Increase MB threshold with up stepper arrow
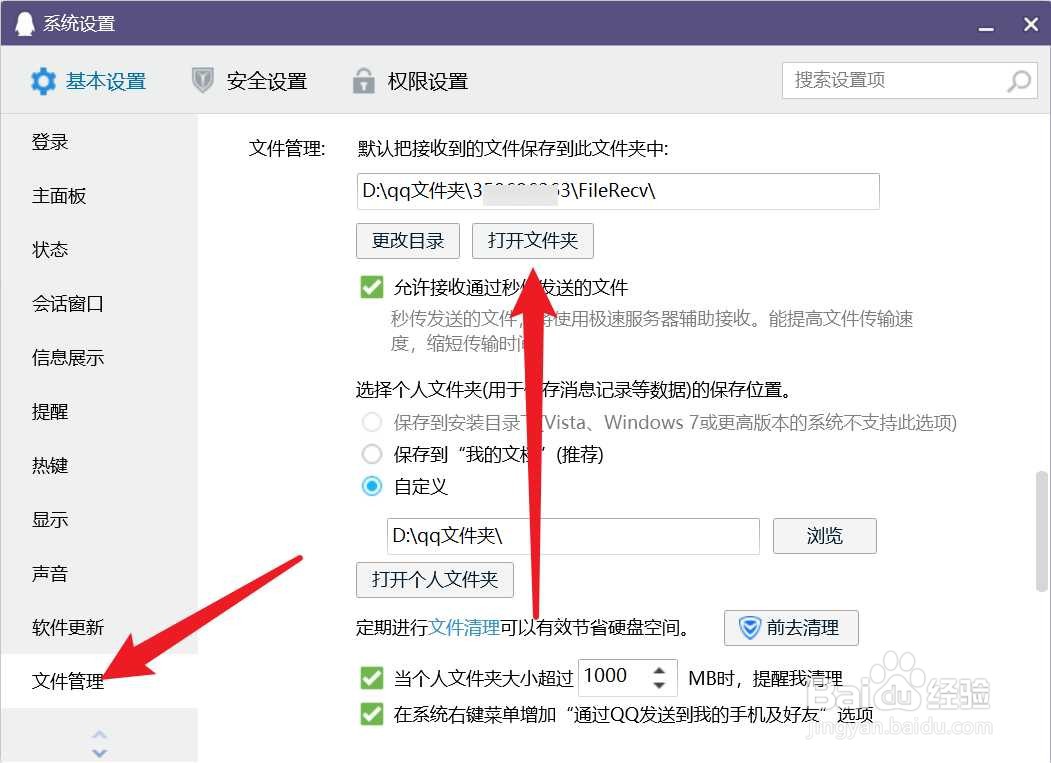Viewport: 1051px width, 763px height. click(660, 670)
